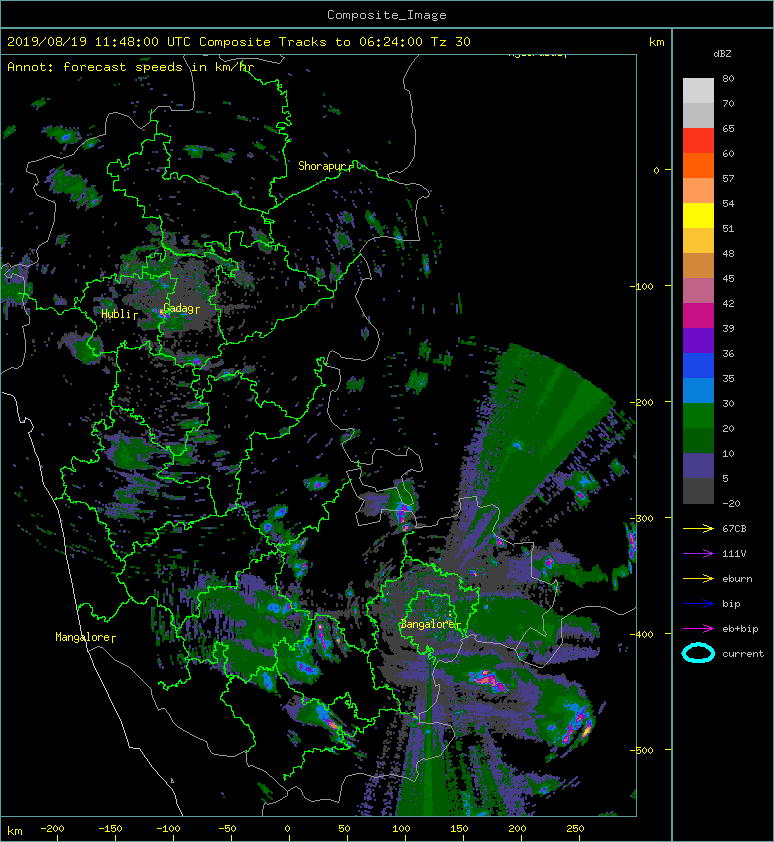Click the 'eb+bip' legend label

coord(740,629)
